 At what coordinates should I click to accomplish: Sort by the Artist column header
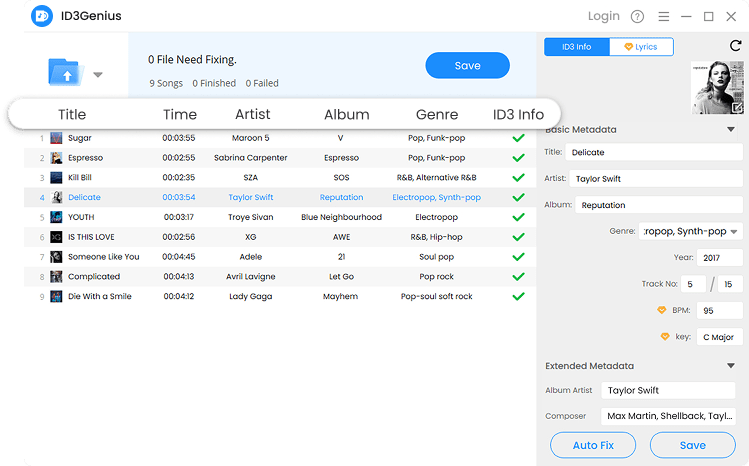pyautogui.click(x=253, y=115)
